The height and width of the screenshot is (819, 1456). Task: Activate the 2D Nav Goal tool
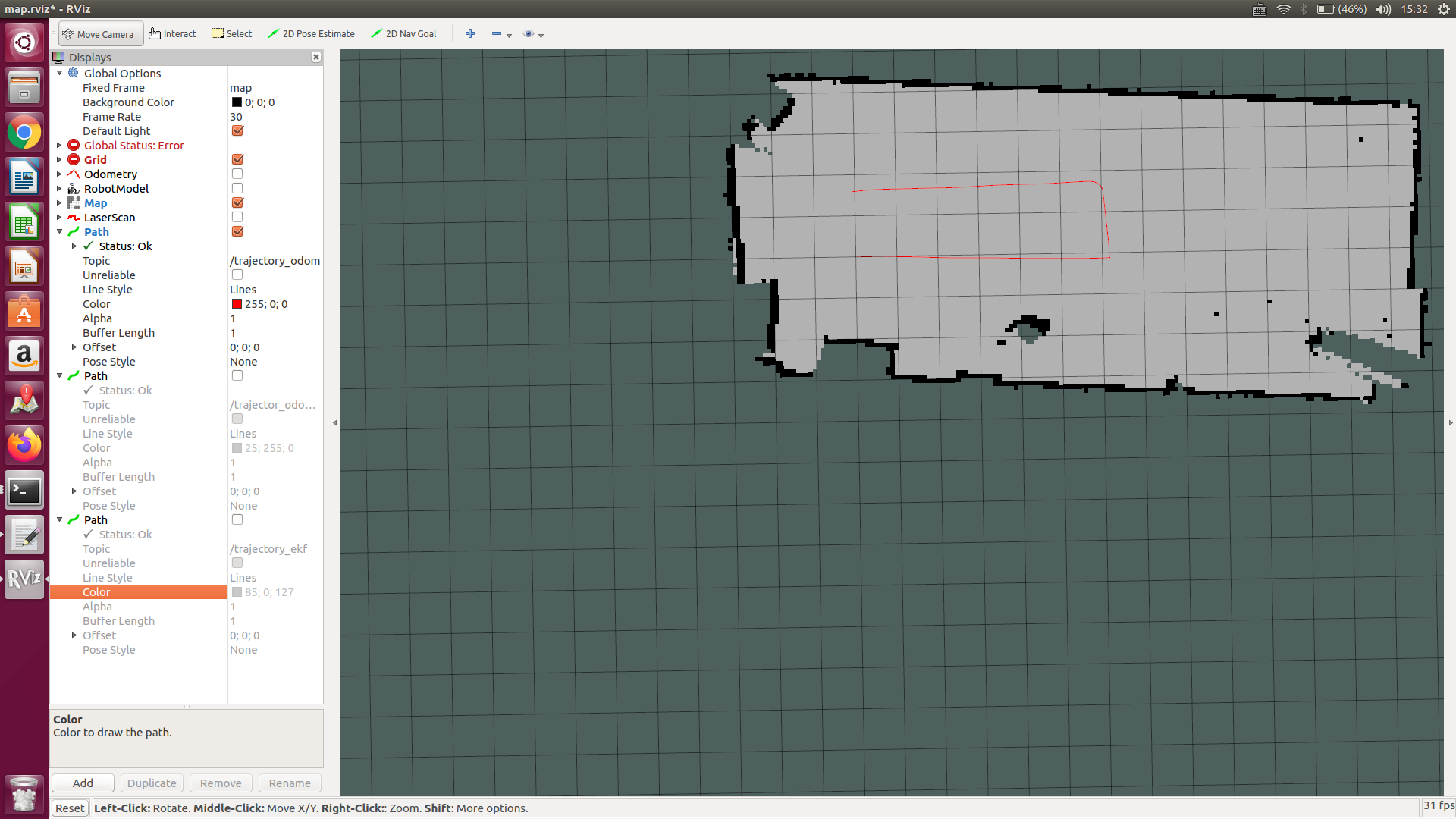tap(404, 34)
